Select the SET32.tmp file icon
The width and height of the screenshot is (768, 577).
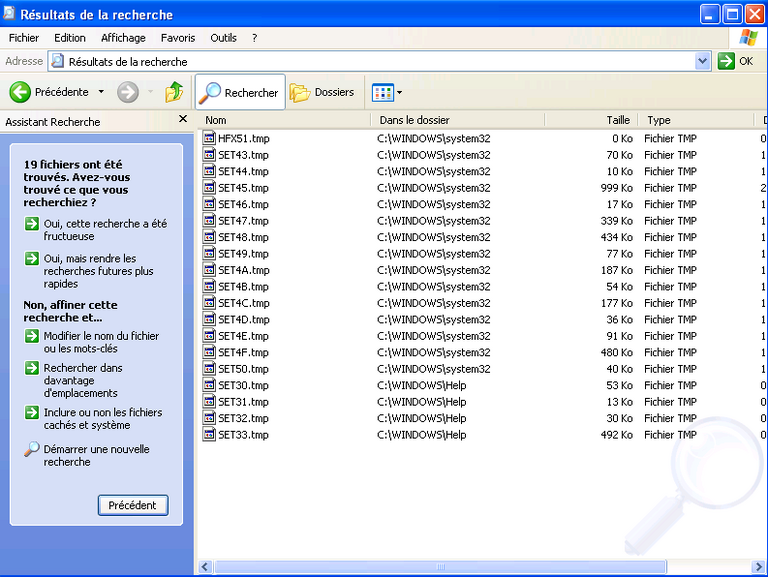(x=209, y=418)
